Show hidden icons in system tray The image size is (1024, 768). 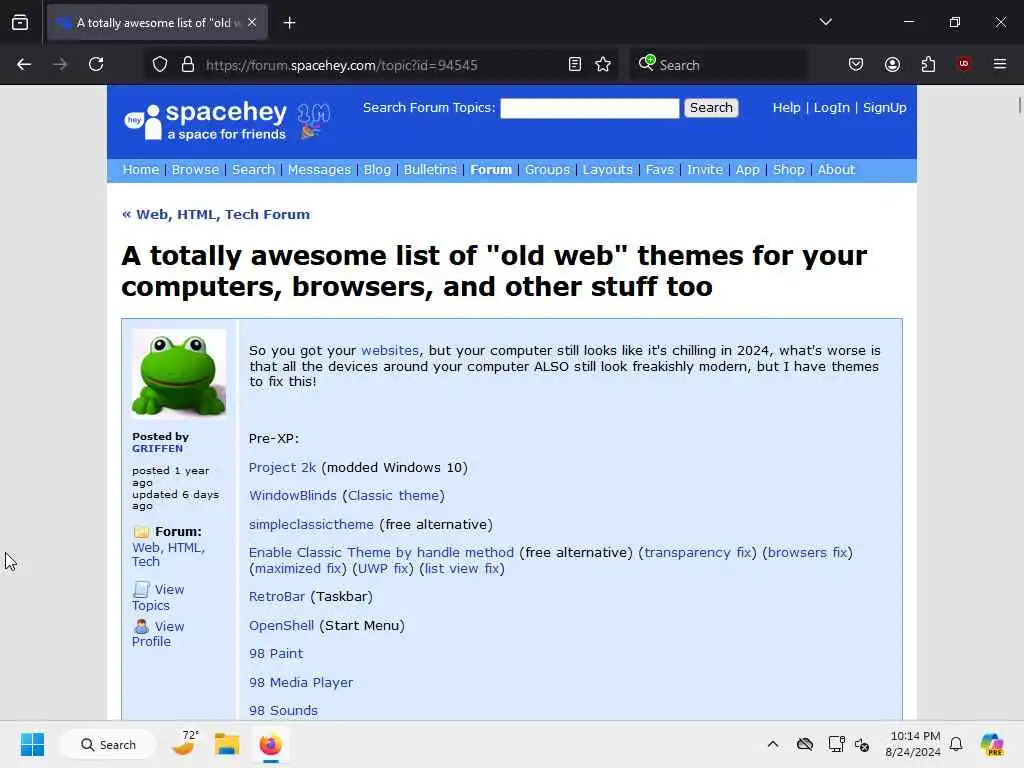773,744
